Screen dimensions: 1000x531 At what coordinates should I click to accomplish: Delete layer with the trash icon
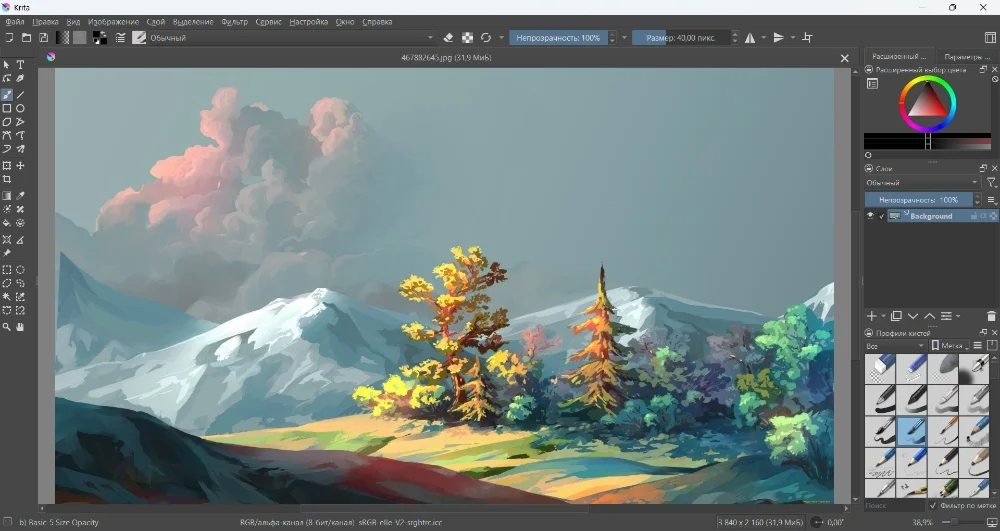[991, 316]
